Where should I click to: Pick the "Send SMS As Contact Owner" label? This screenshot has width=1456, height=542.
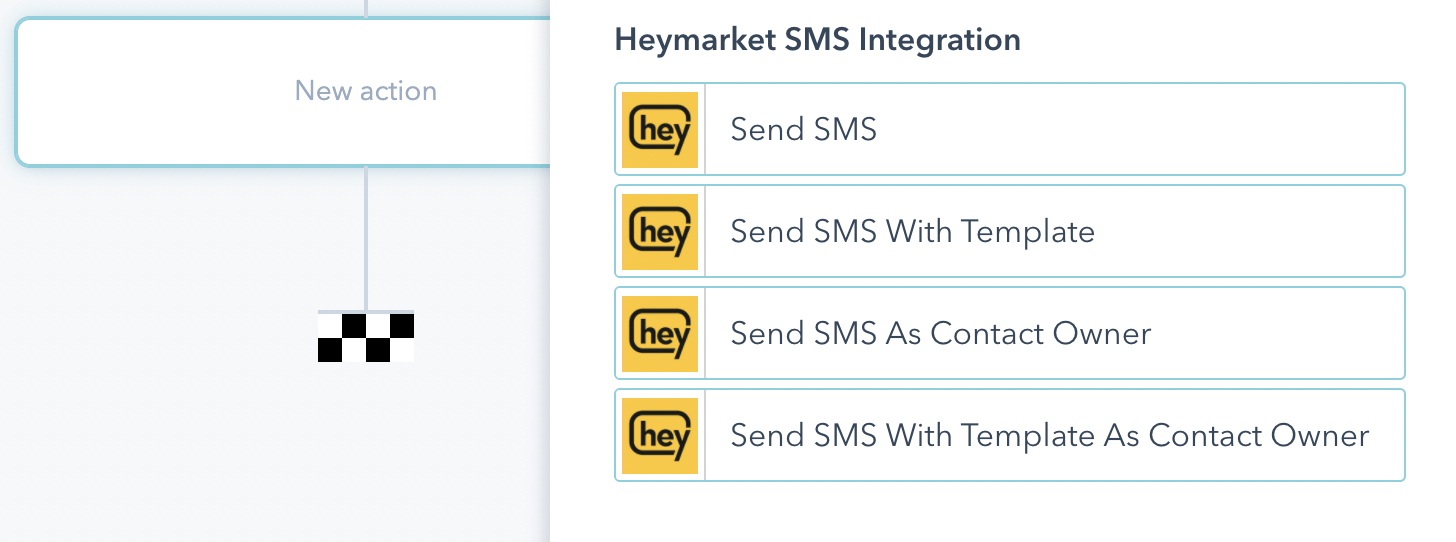pyautogui.click(x=940, y=333)
